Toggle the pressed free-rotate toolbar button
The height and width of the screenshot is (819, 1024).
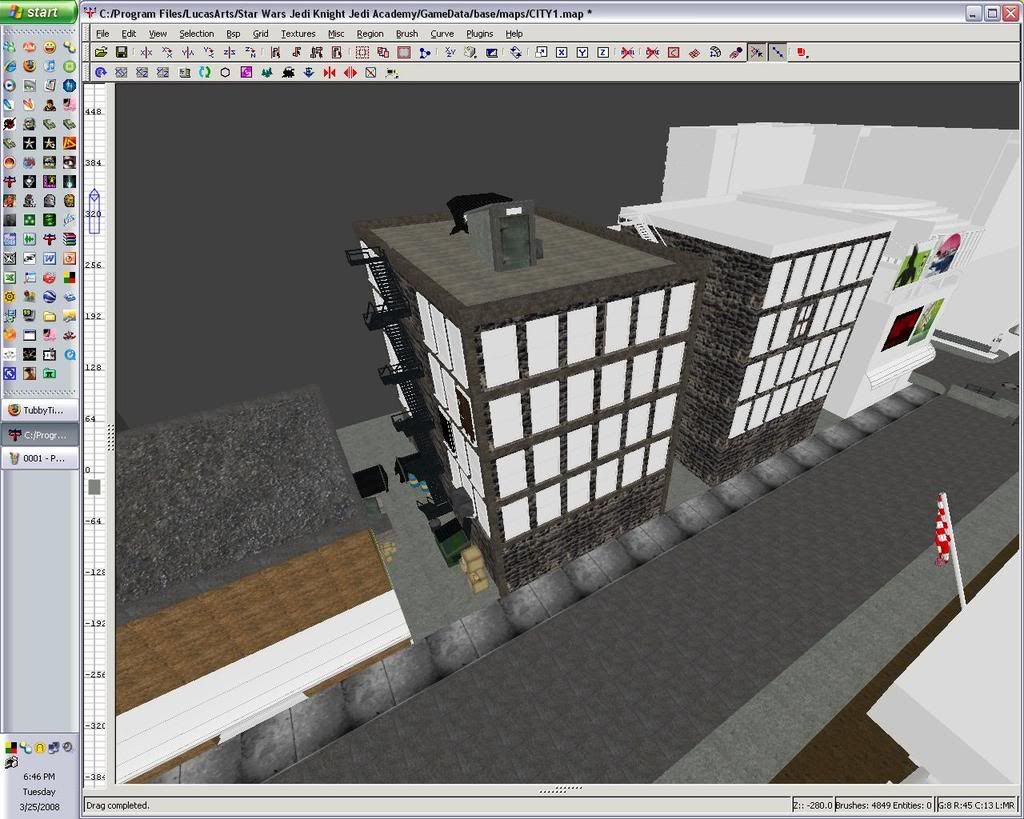757,52
